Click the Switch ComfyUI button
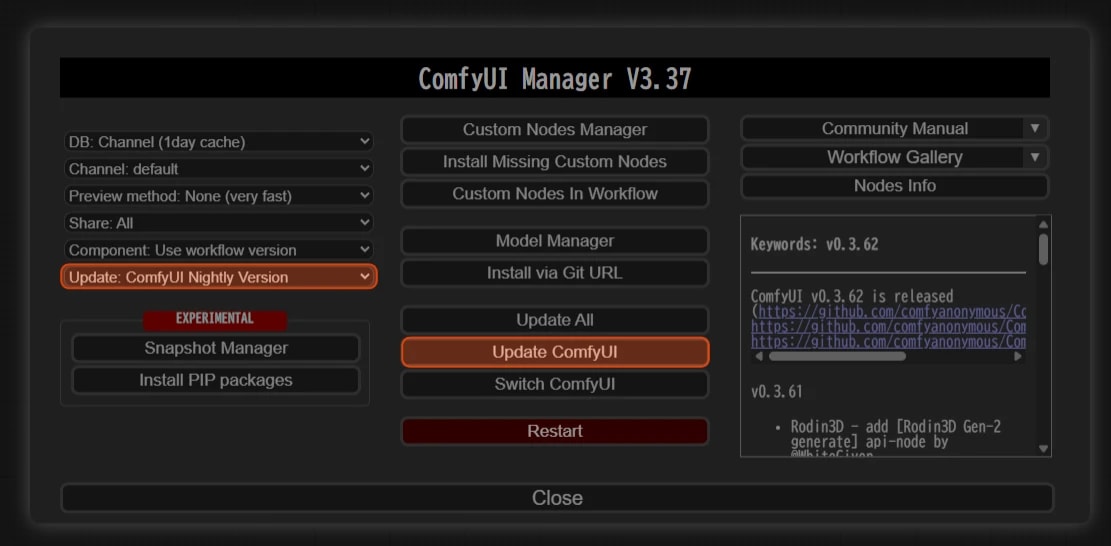The image size is (1111, 546). pos(555,385)
